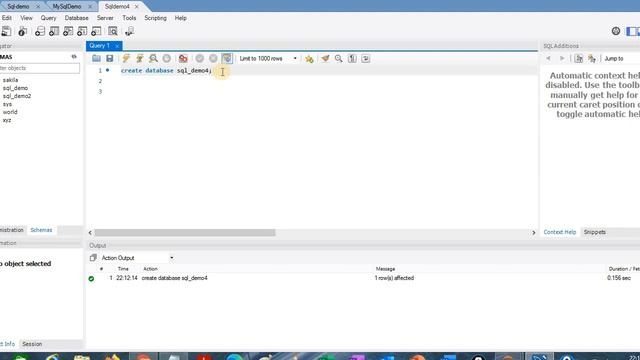Screen dimensions: 640x360
Task: Open the Help menu
Action: [x=180, y=18]
